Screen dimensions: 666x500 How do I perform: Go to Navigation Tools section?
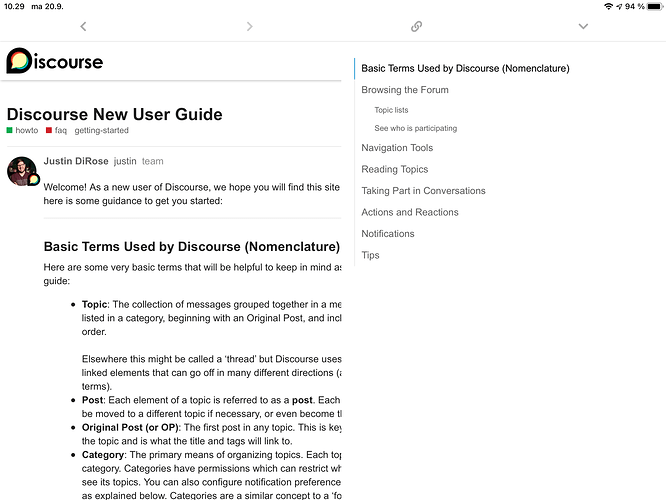pyautogui.click(x=397, y=148)
